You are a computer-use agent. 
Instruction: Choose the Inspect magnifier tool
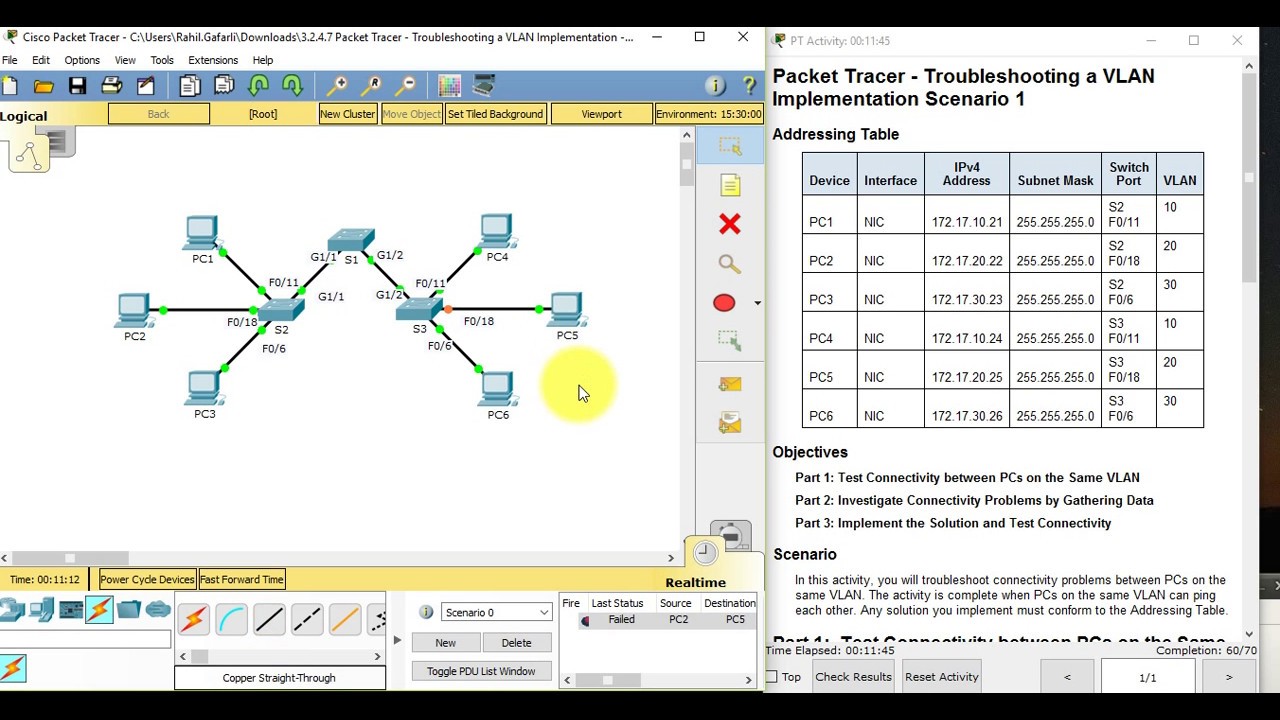click(730, 264)
